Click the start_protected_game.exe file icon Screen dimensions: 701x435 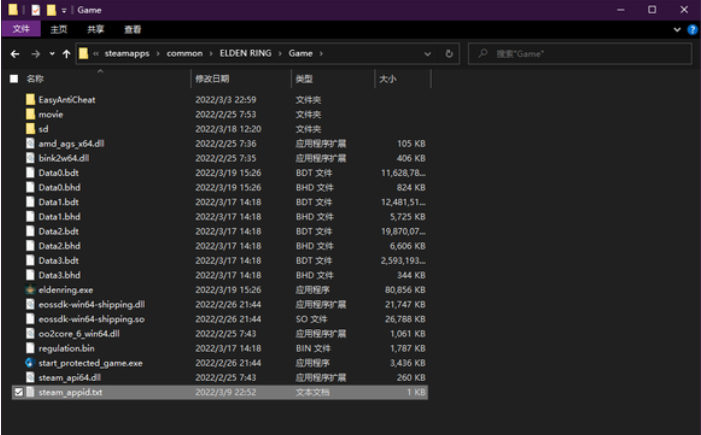pyautogui.click(x=30, y=363)
